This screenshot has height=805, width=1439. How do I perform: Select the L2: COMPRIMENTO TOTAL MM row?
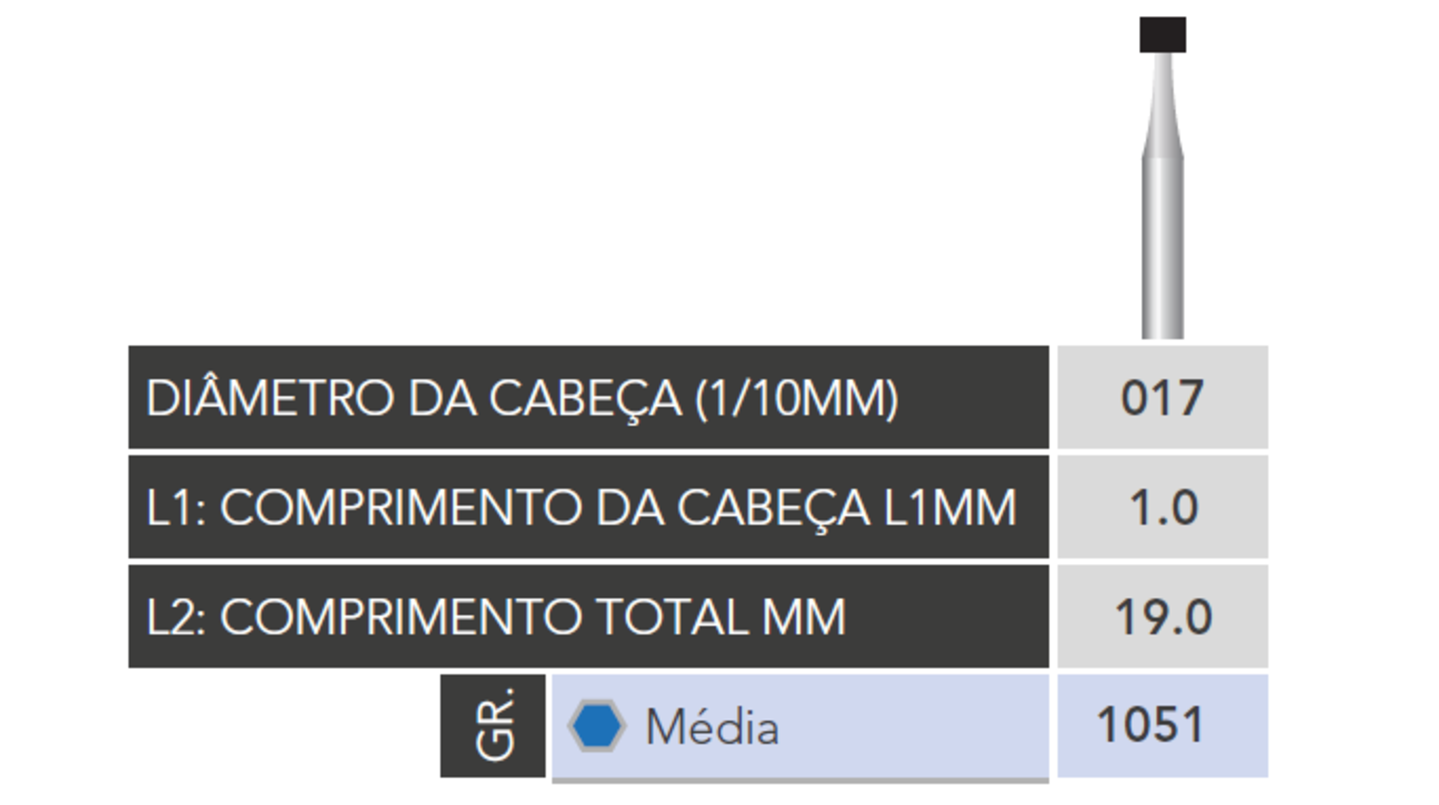click(589, 617)
